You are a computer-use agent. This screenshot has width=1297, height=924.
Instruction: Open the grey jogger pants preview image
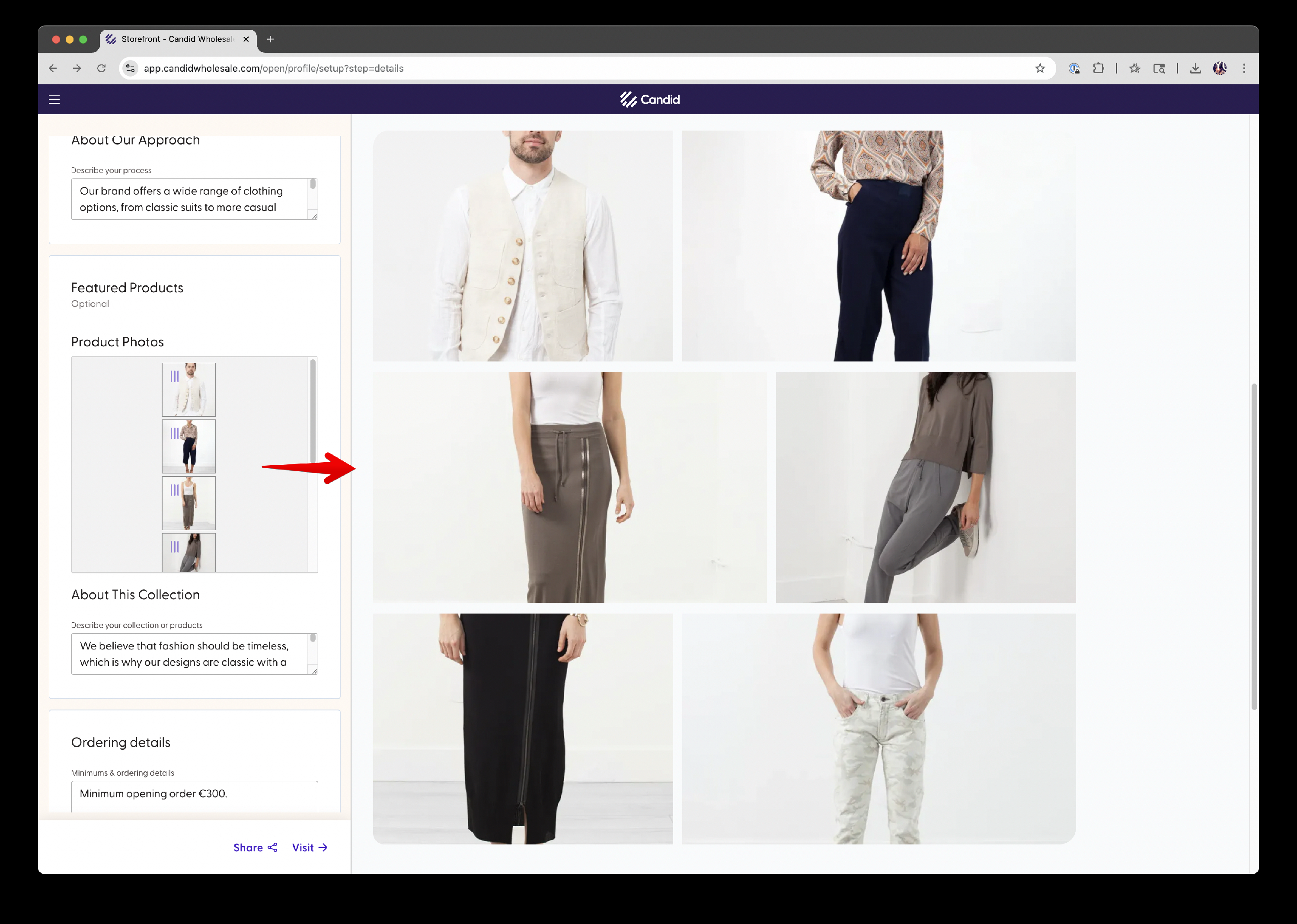[926, 488]
